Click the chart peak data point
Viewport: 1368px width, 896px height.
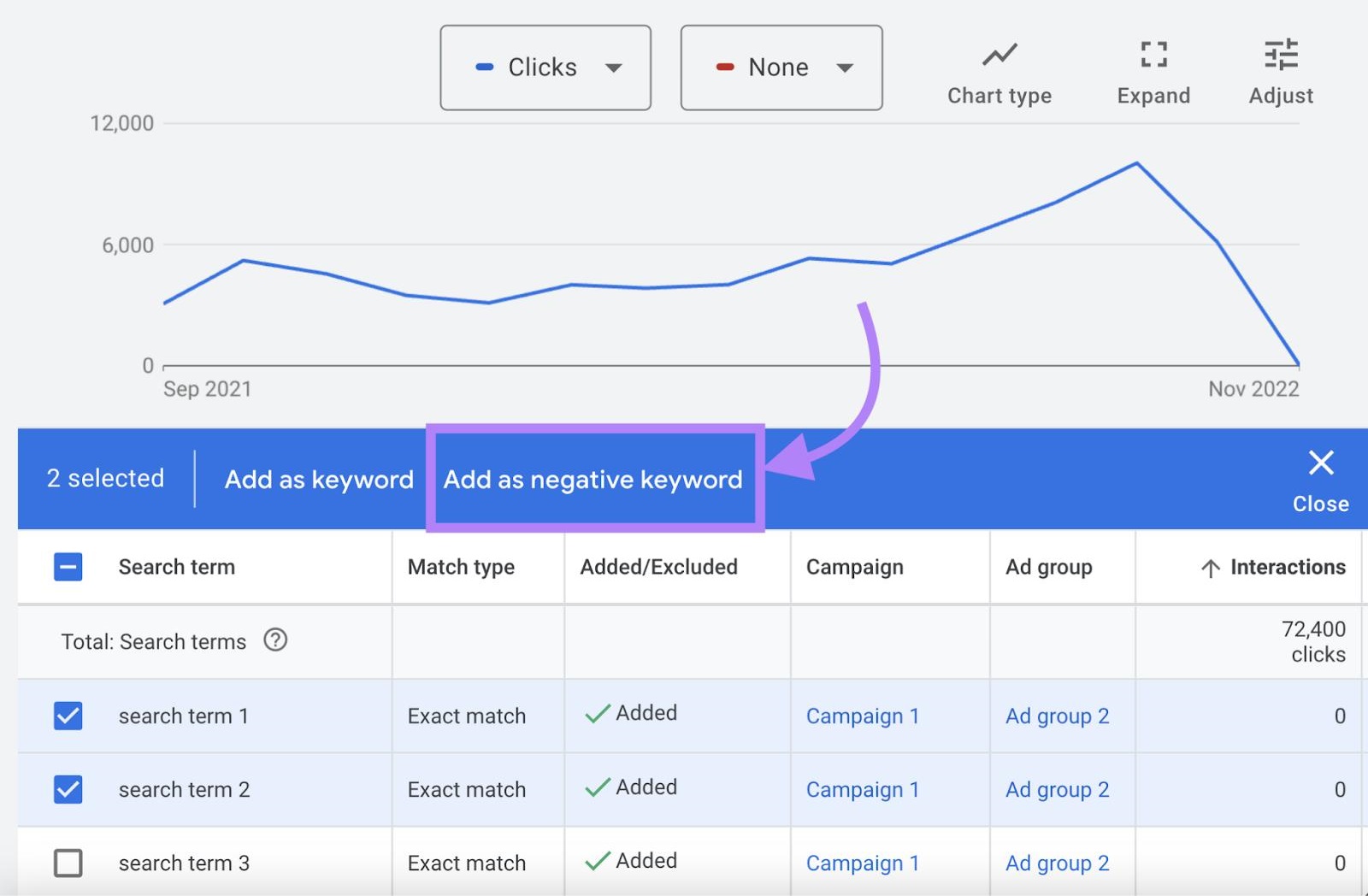click(x=1136, y=162)
